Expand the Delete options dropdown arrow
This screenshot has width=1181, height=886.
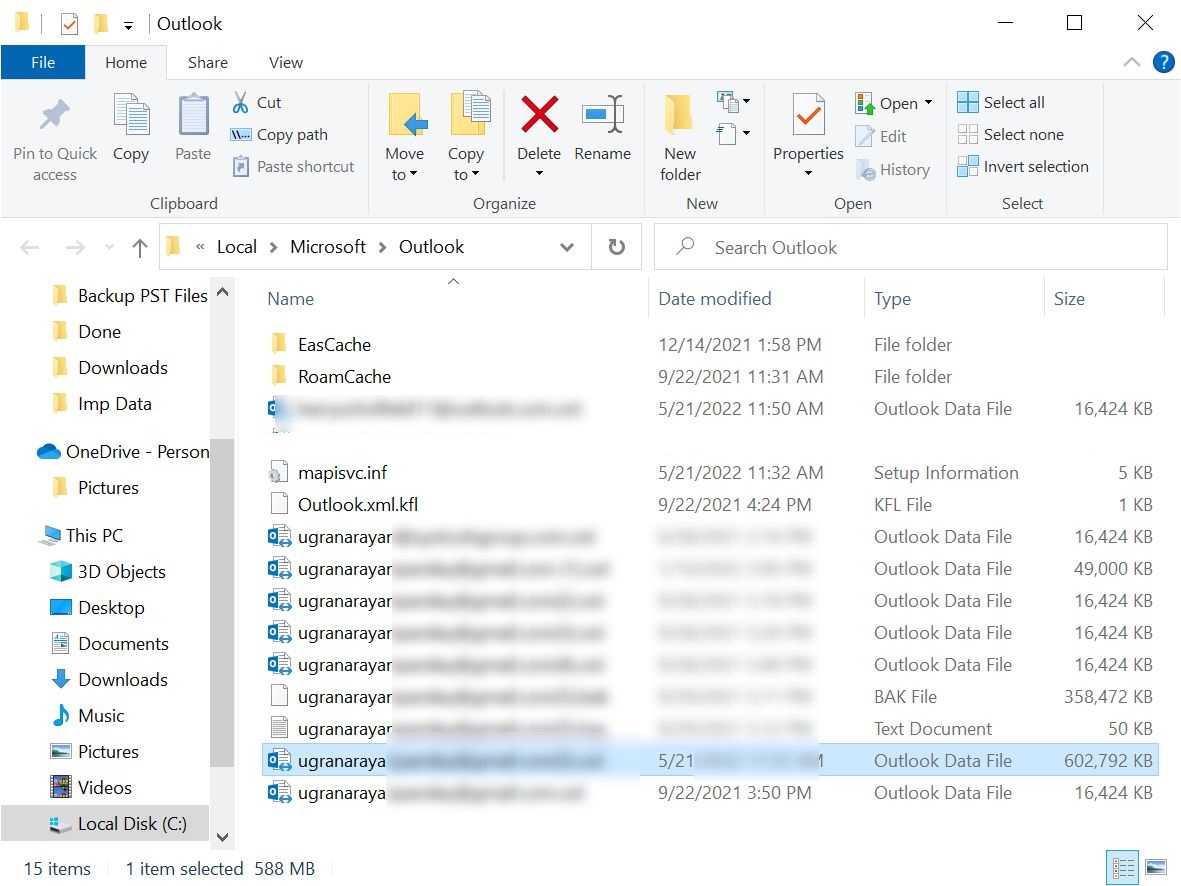[x=539, y=174]
